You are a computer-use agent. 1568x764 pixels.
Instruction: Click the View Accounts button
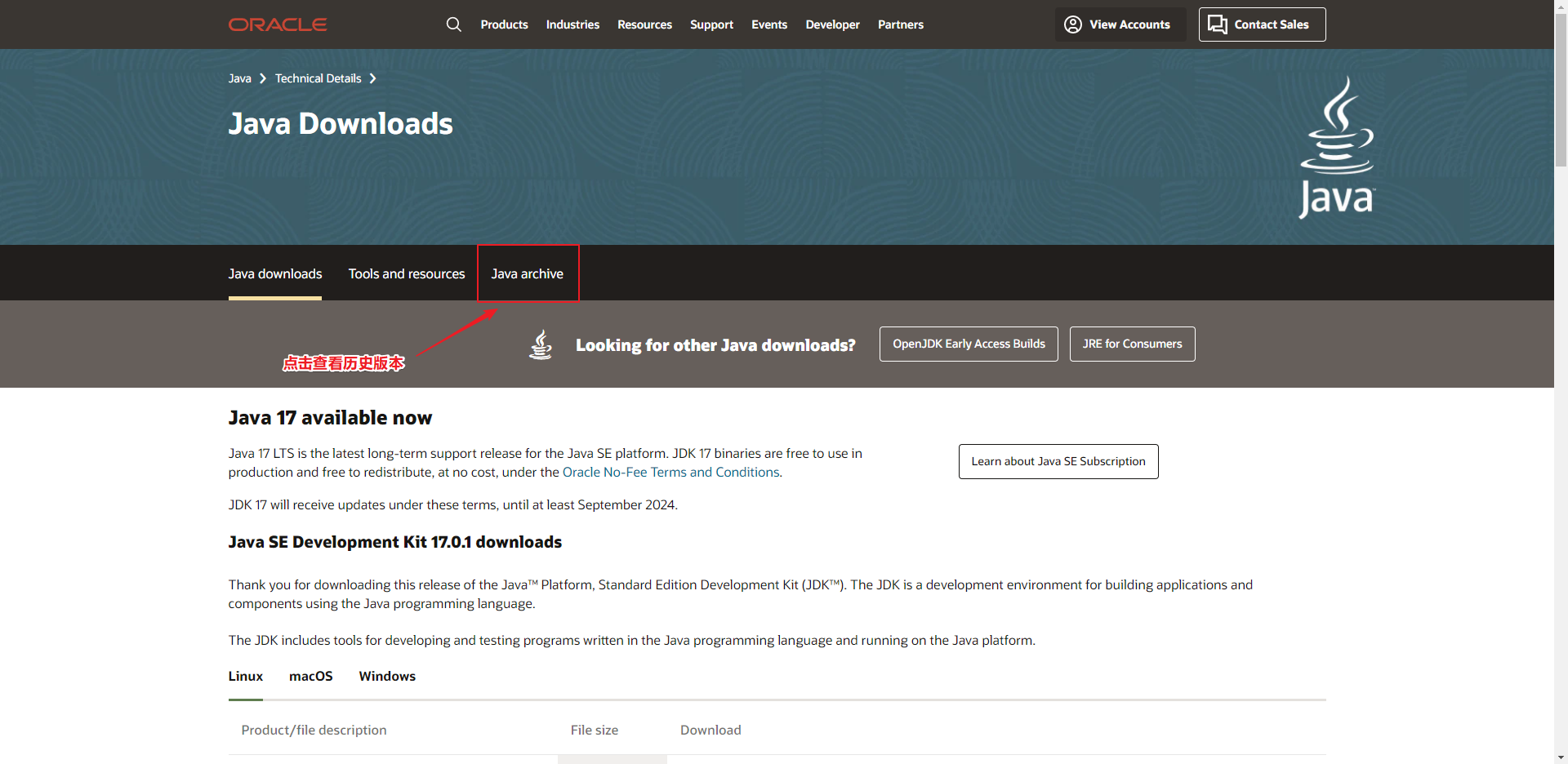pos(1120,24)
